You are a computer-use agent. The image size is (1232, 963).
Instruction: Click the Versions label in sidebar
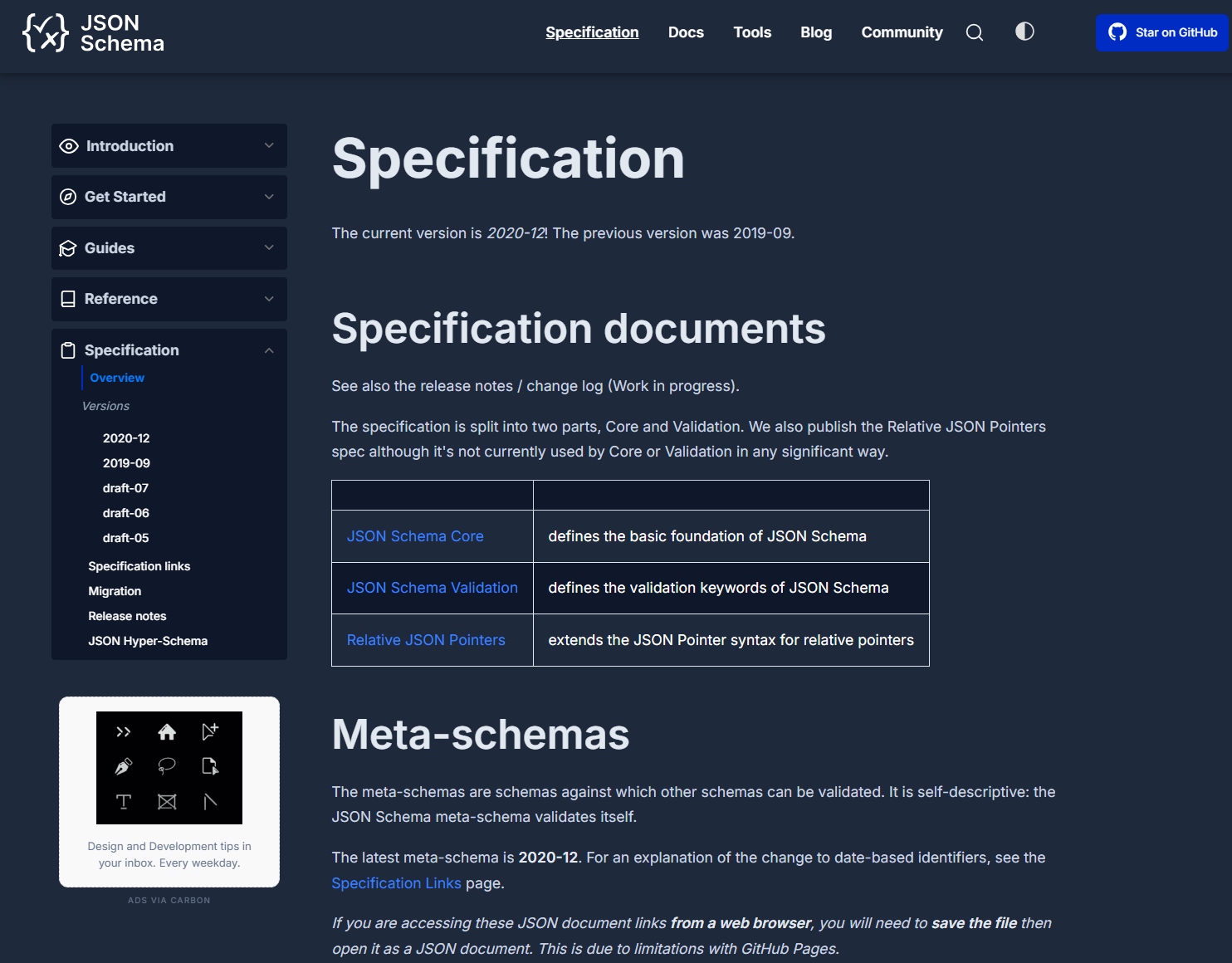(x=105, y=406)
